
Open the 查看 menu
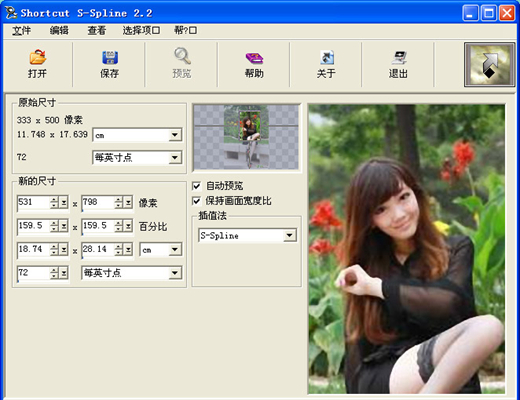[97, 31]
